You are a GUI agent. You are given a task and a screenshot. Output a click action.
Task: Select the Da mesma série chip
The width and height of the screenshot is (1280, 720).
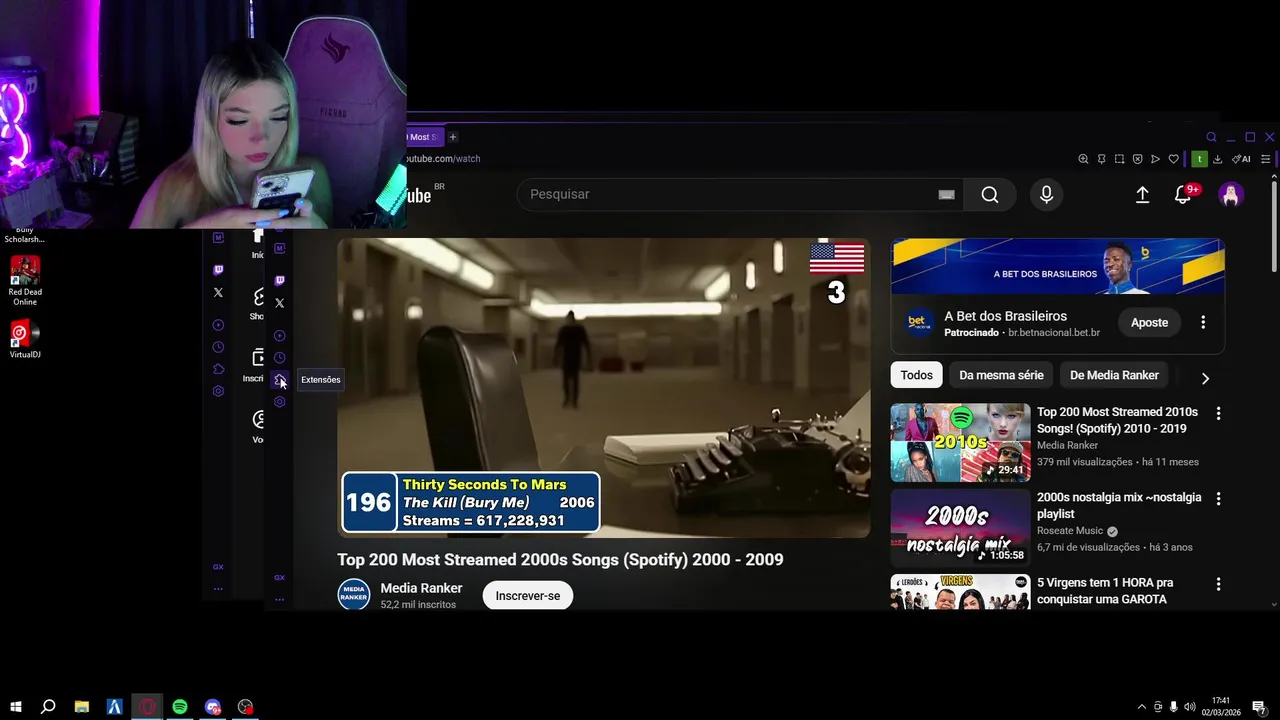(x=1001, y=375)
